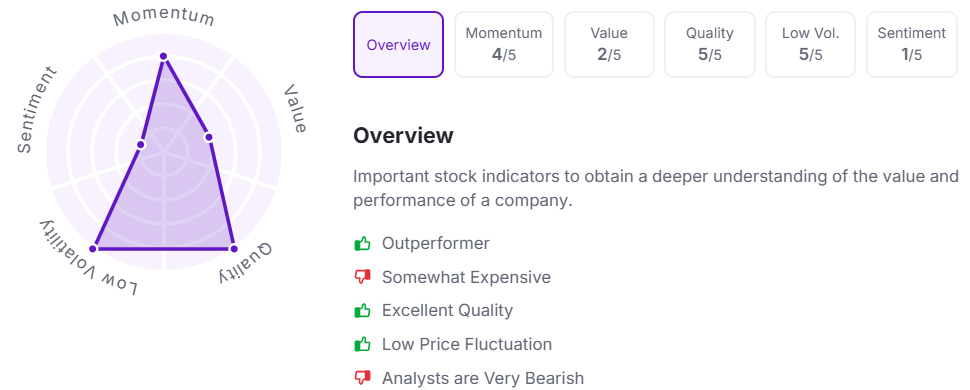Click the thumbs-down icon beside Analysts are Very Bearish

(362, 378)
